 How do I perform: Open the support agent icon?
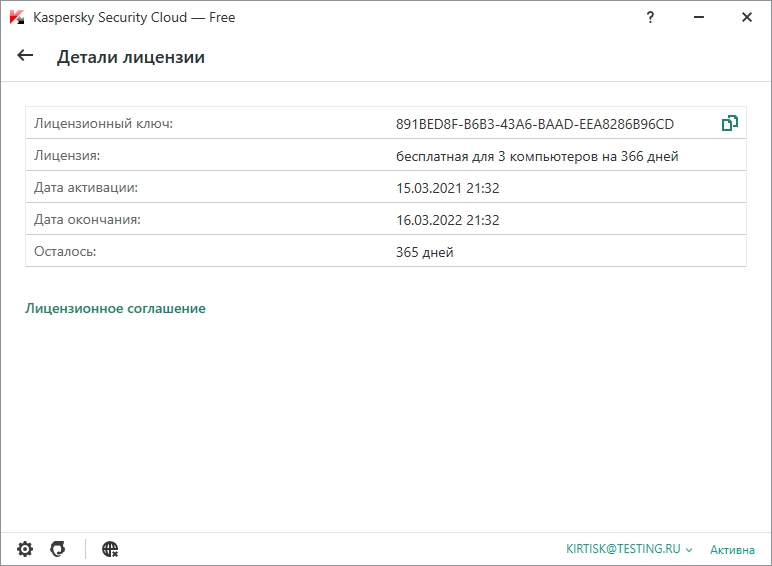[x=58, y=549]
